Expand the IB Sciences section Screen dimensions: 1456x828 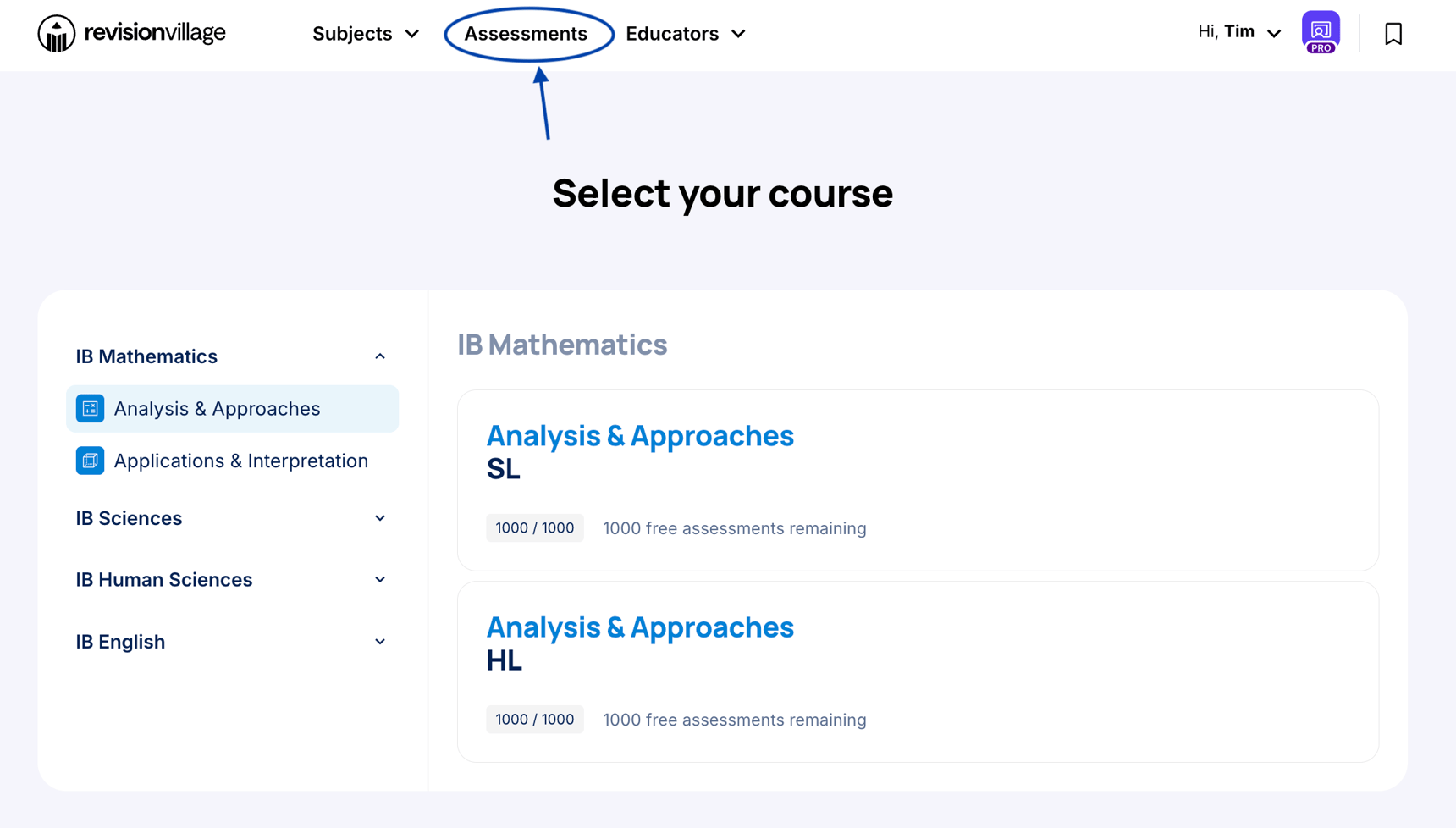tap(380, 518)
